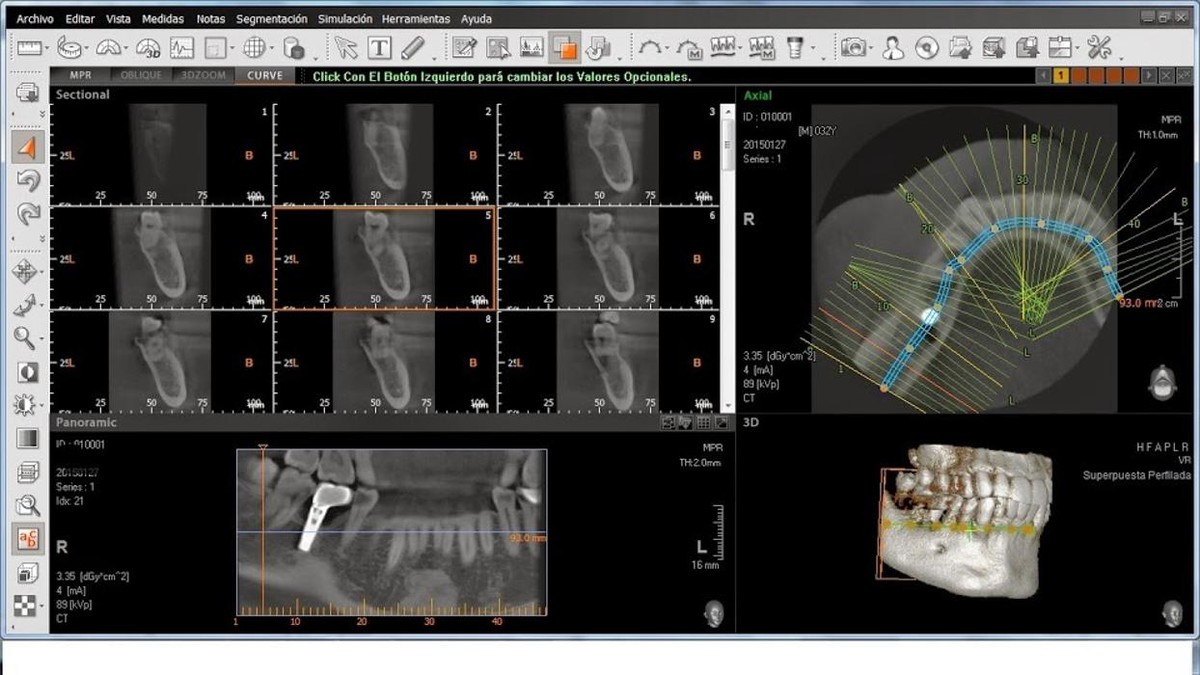Select sectional slice thumbnail number 5
1200x675 pixels.
coord(384,258)
